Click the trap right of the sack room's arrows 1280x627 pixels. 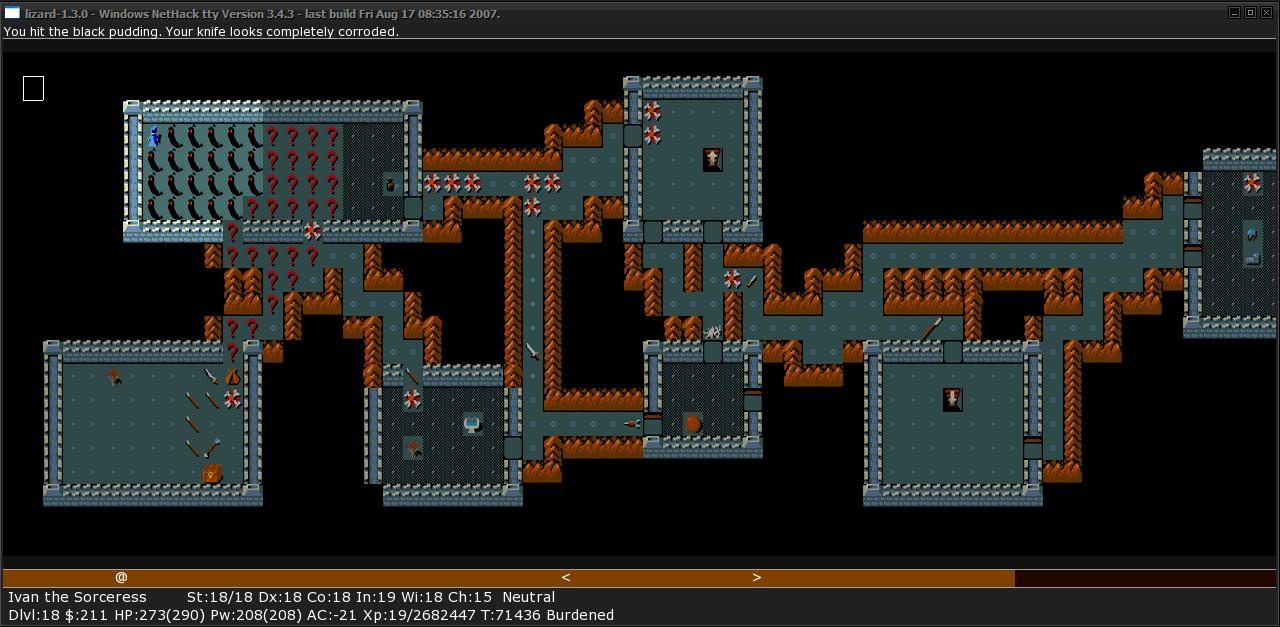[232, 400]
